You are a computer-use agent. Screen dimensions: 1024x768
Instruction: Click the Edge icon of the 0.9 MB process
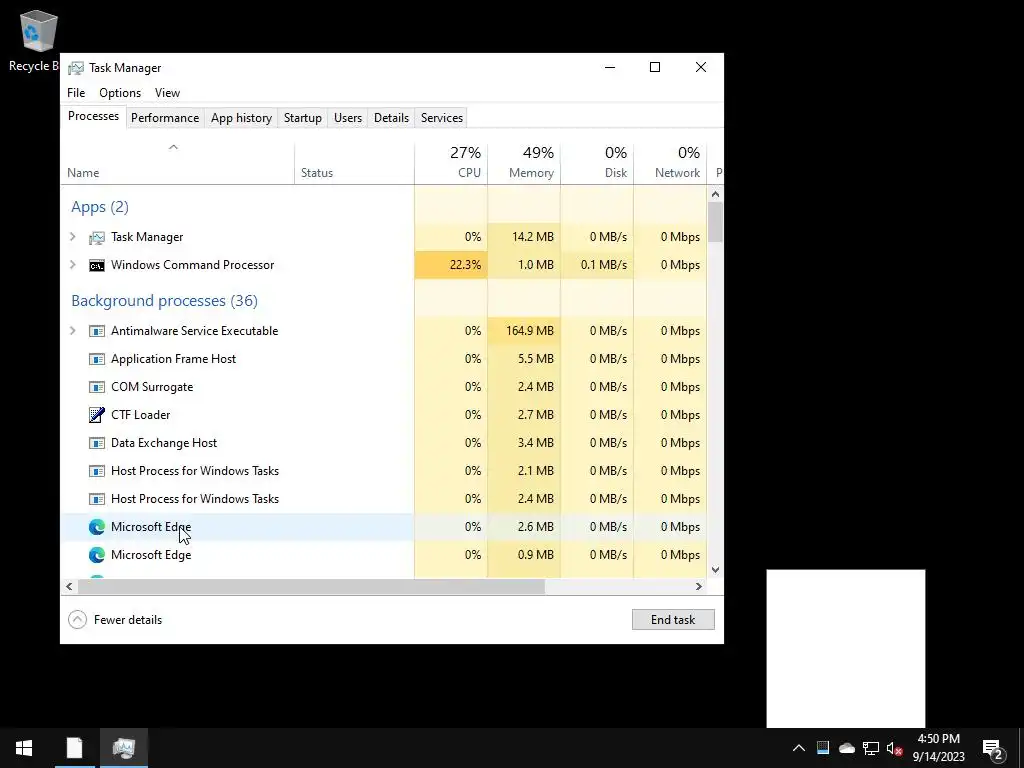pyautogui.click(x=97, y=555)
